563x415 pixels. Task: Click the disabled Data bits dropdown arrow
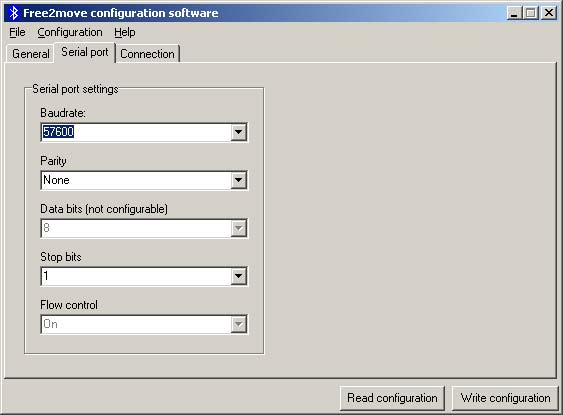pos(238,228)
